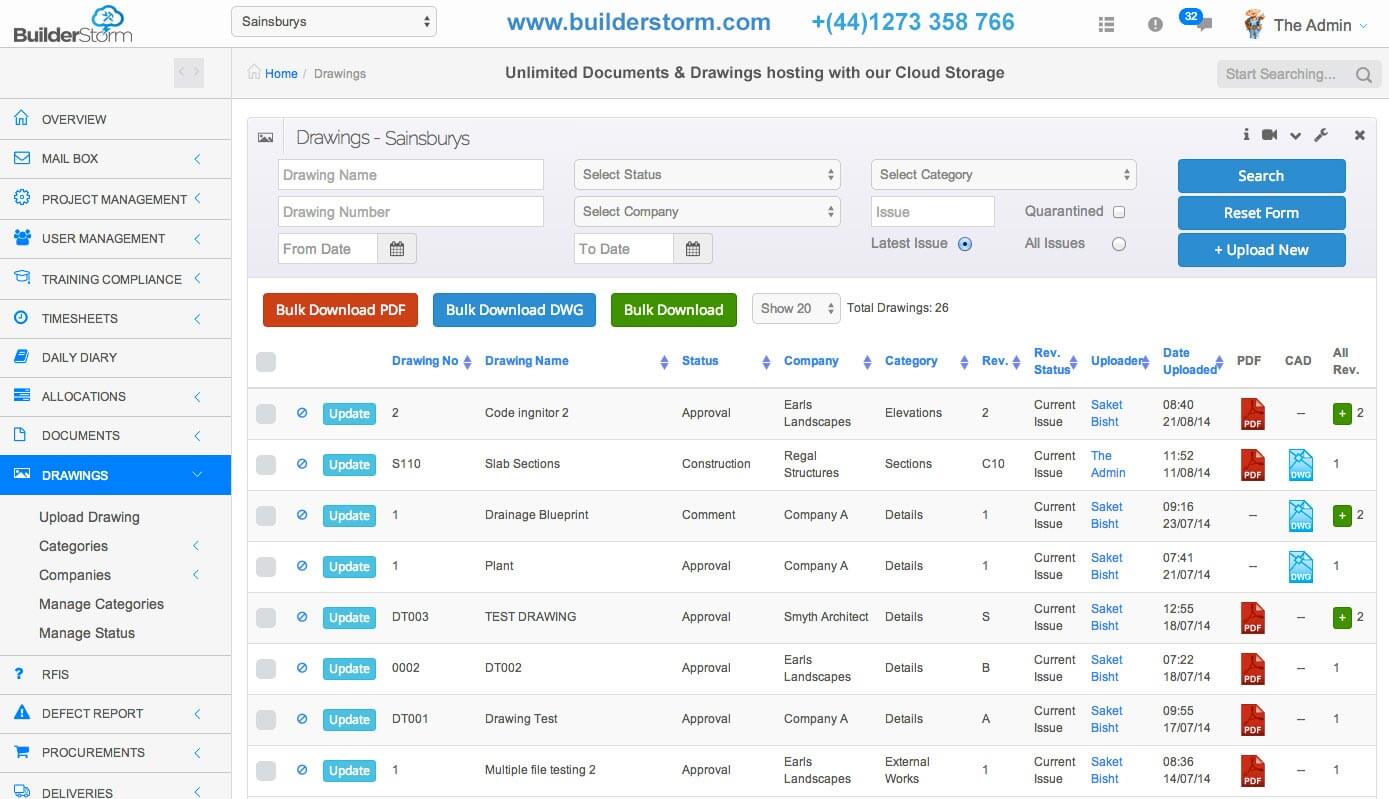Click Update button for Drawing Test row
This screenshot has width=1389, height=799.
click(349, 719)
